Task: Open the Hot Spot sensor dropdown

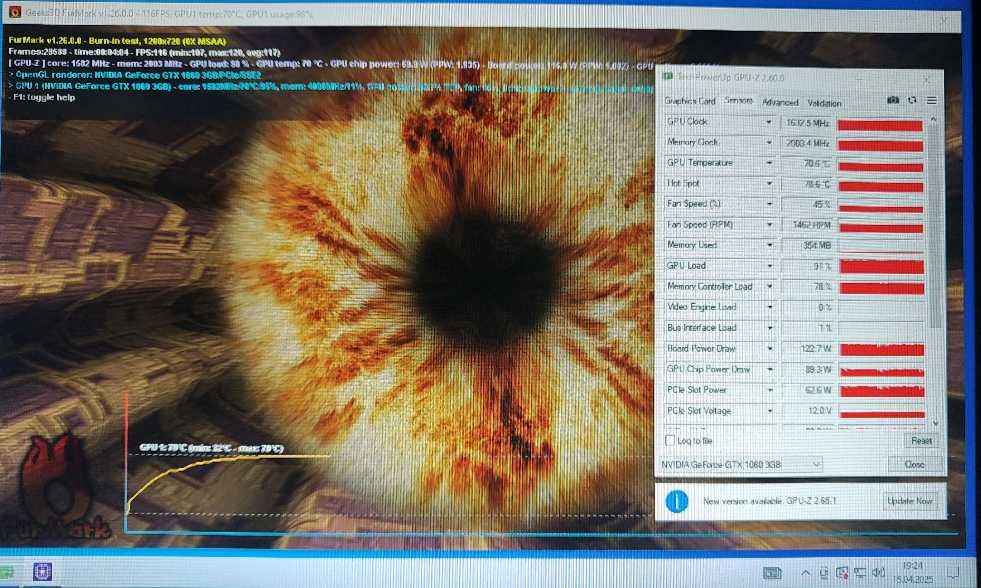Action: pos(769,184)
